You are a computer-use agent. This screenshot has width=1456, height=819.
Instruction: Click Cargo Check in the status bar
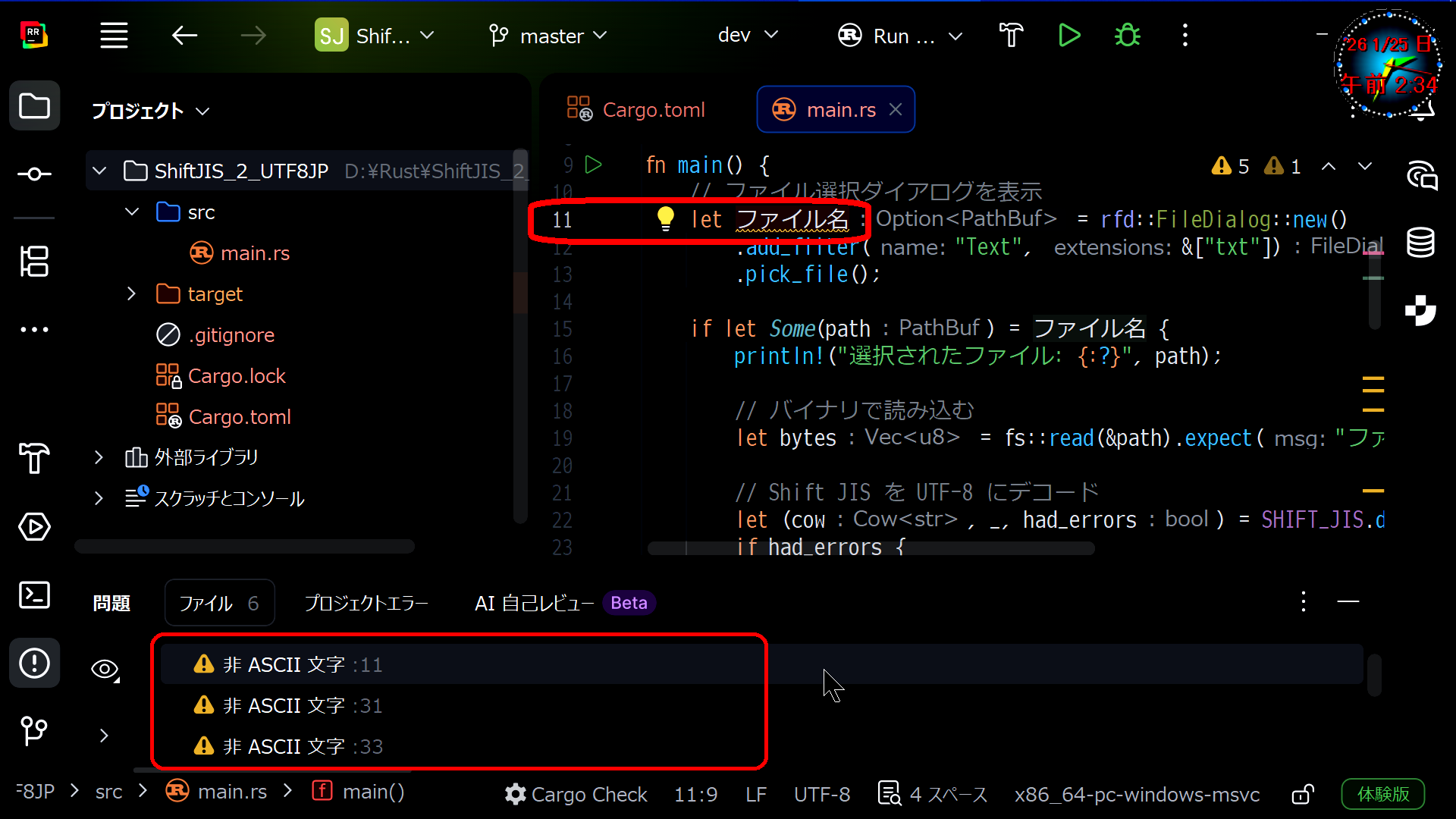(x=576, y=794)
